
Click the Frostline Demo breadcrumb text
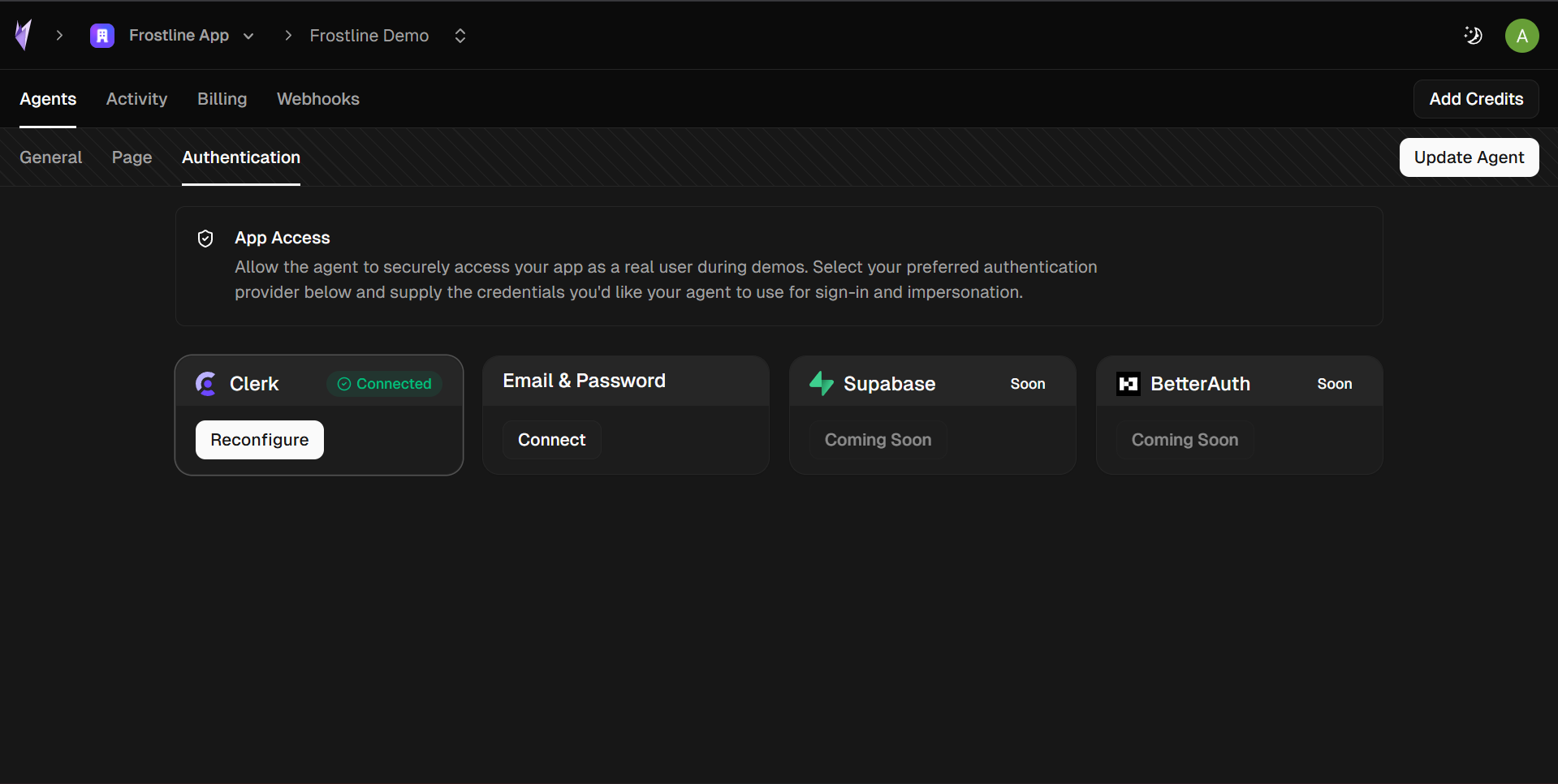coord(369,36)
